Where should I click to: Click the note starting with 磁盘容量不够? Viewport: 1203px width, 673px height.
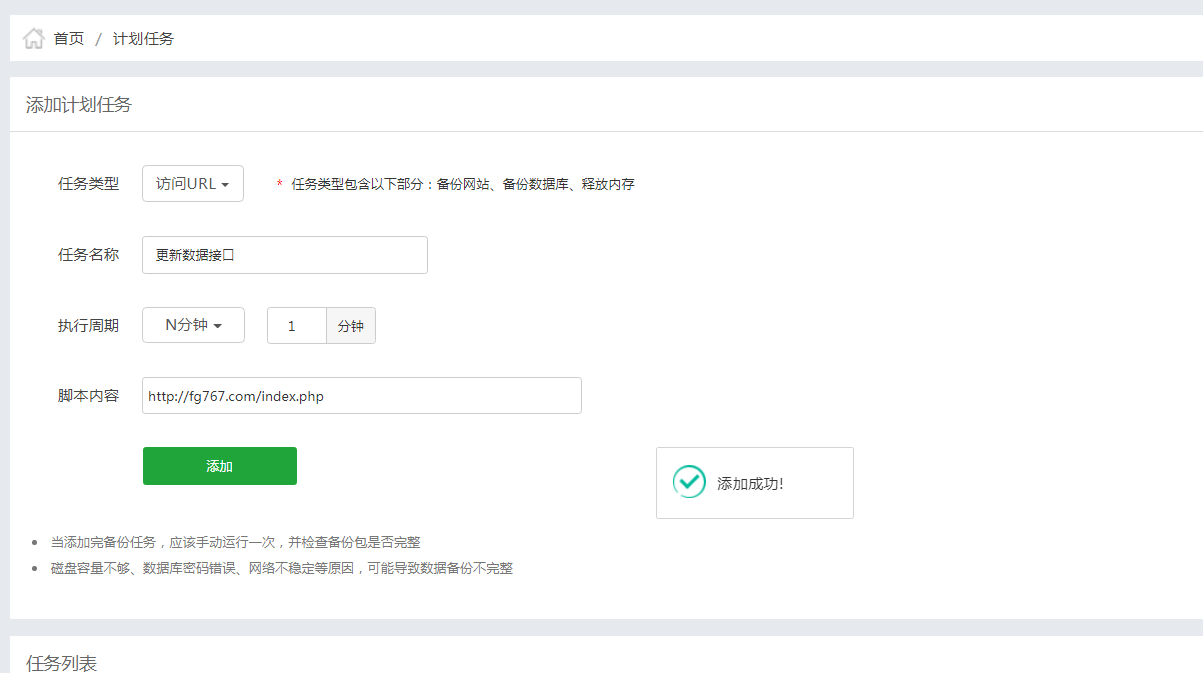[282, 568]
